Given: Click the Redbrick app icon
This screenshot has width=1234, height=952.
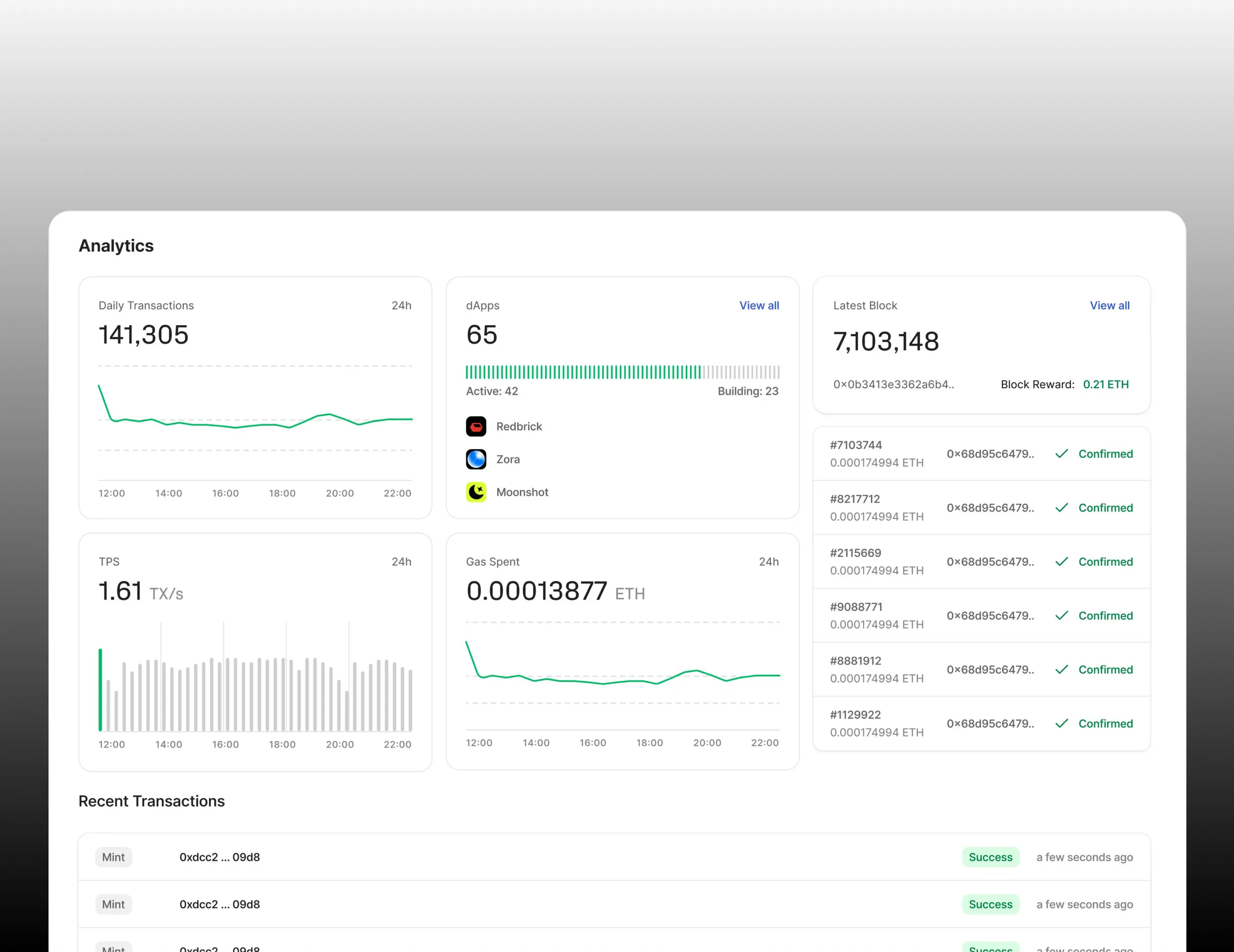Looking at the screenshot, I should 476,427.
